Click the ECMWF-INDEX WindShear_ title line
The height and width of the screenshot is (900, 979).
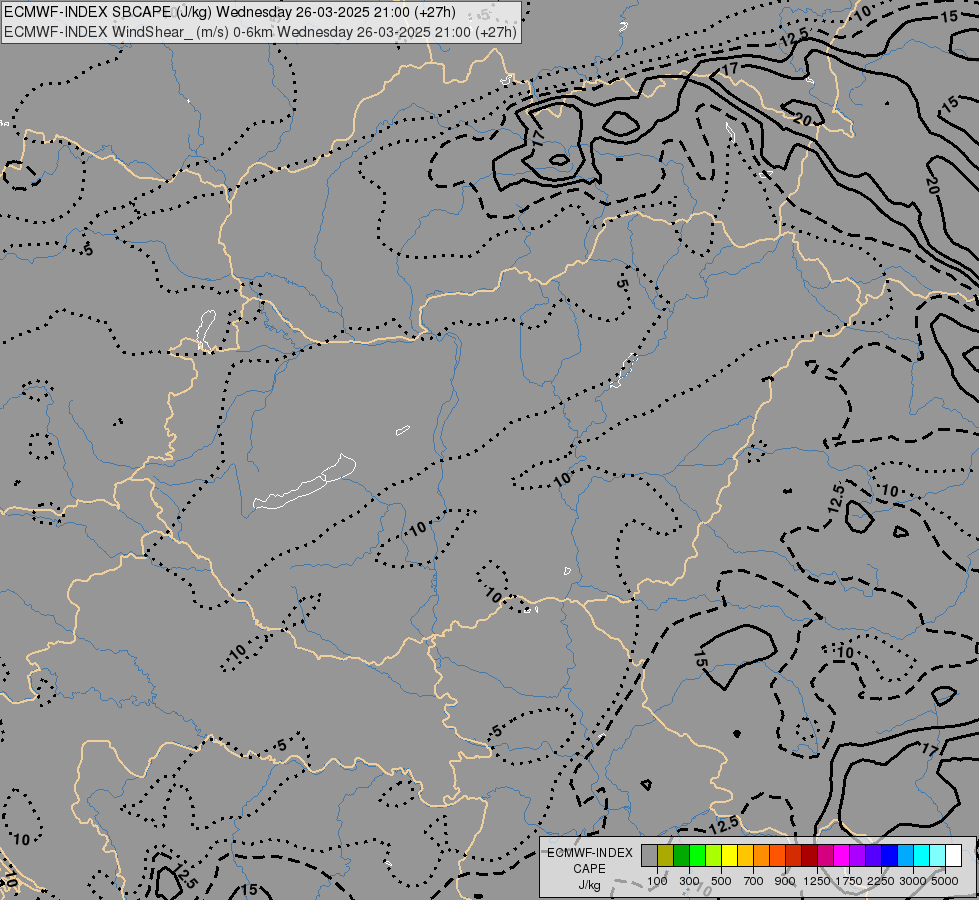point(260,31)
